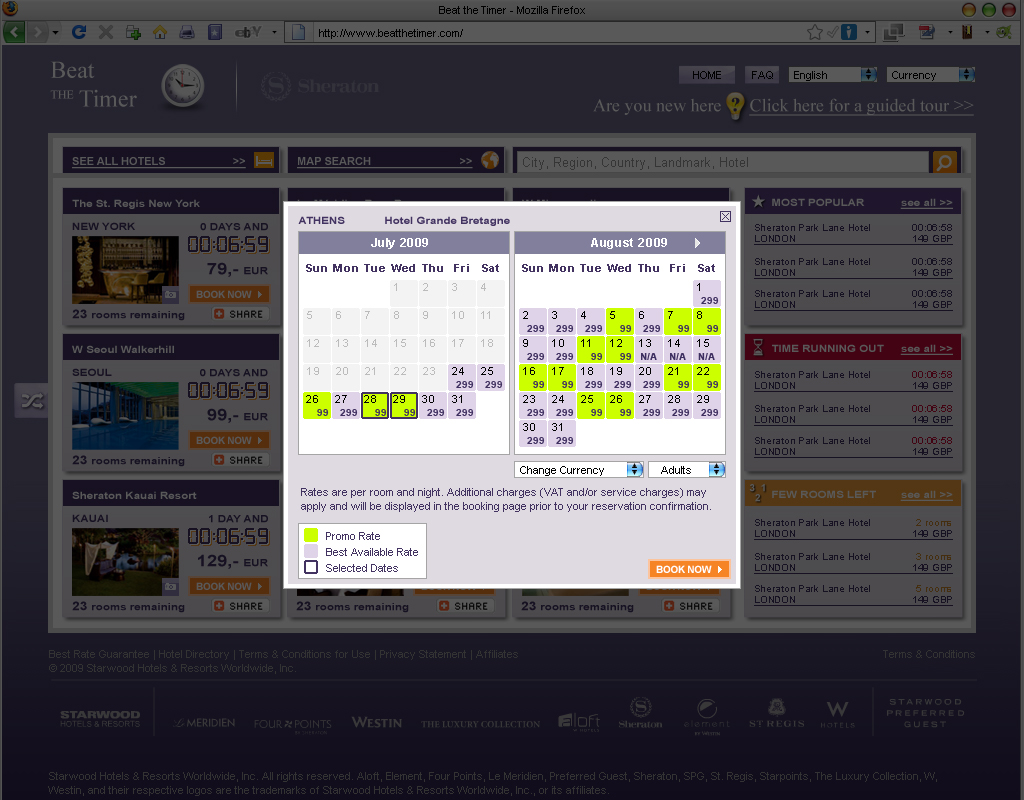
Task: Click the camera icon on St. Regis photo
Action: pos(170,295)
